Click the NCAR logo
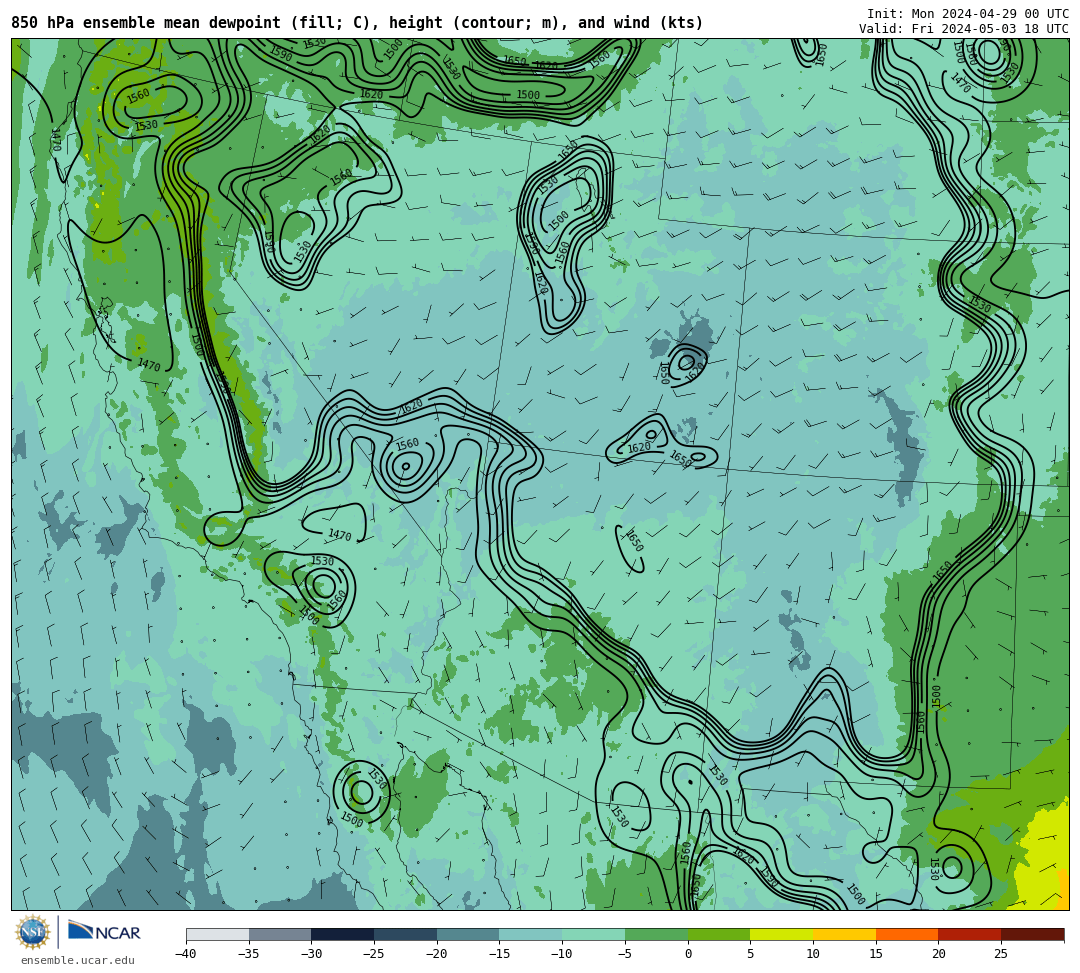The image size is (1080, 973). 104,932
